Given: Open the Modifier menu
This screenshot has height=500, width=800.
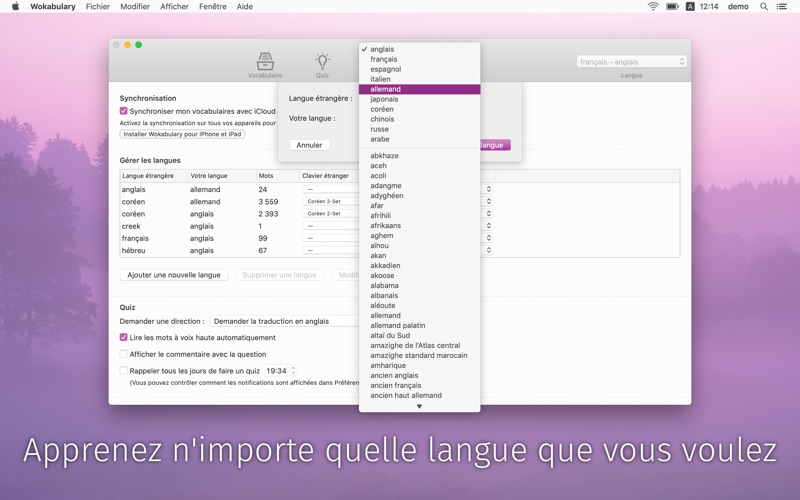Looking at the screenshot, I should coord(135,6).
